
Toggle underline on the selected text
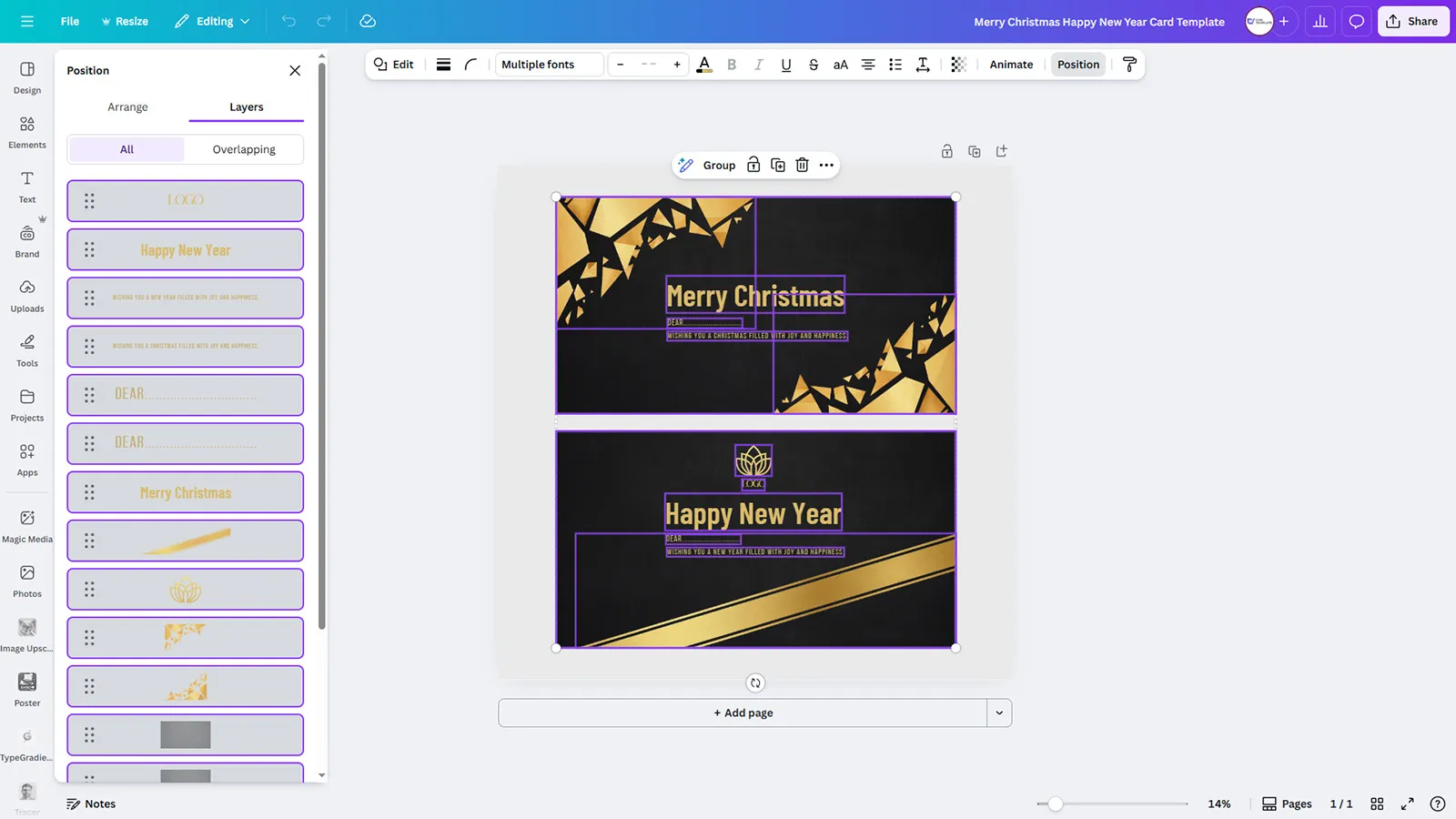pyautogui.click(x=785, y=64)
